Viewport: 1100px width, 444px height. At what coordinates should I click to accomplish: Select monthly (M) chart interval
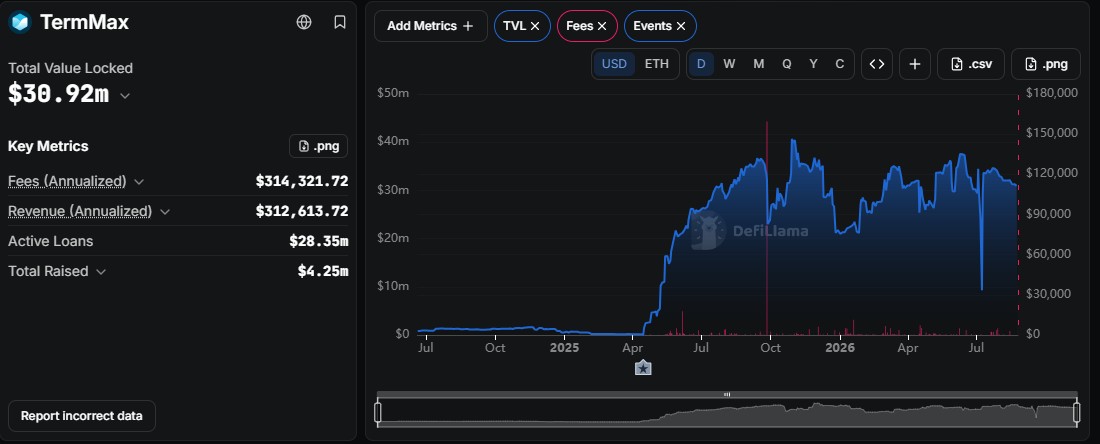[x=758, y=64]
